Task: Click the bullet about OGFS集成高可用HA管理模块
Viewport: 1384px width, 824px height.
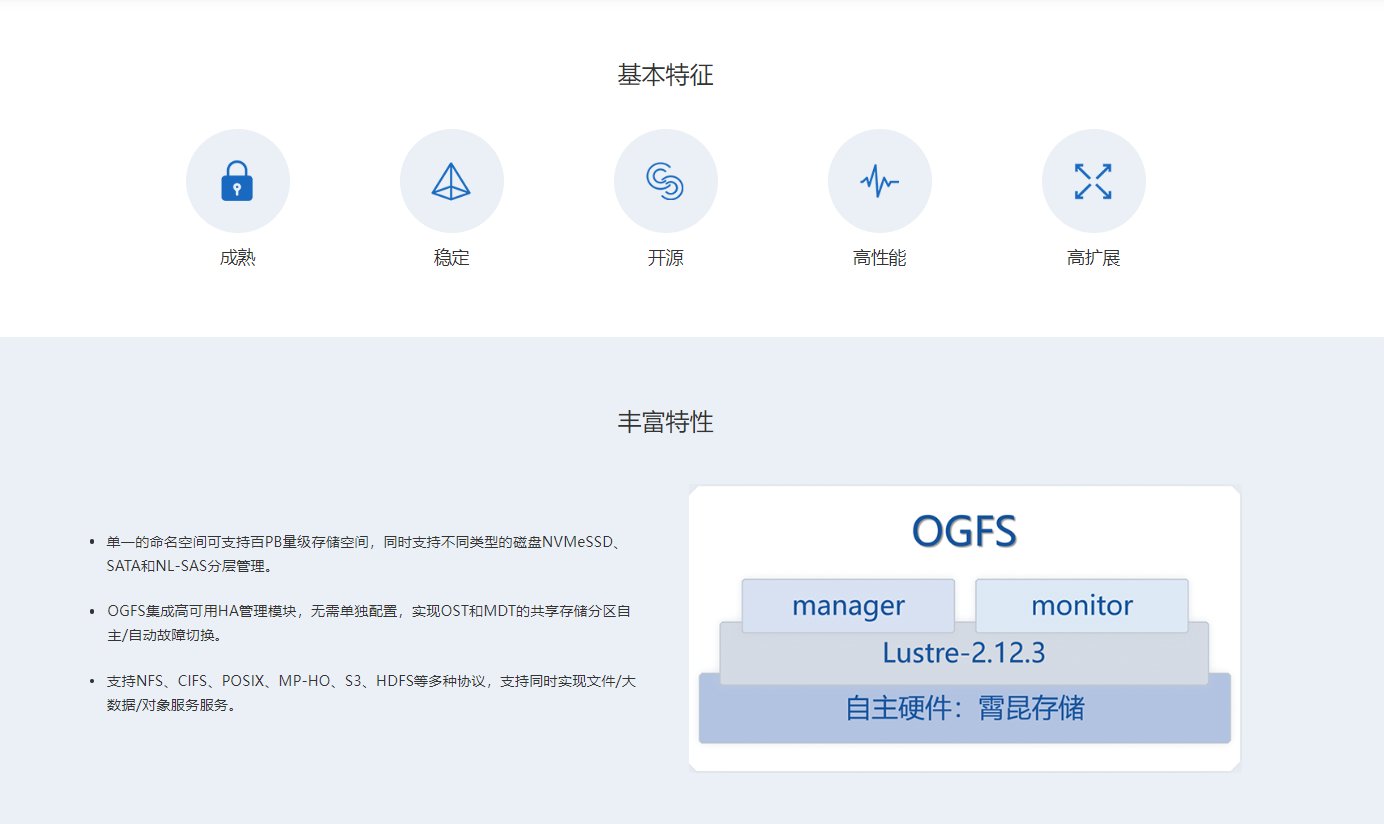Action: [368, 623]
